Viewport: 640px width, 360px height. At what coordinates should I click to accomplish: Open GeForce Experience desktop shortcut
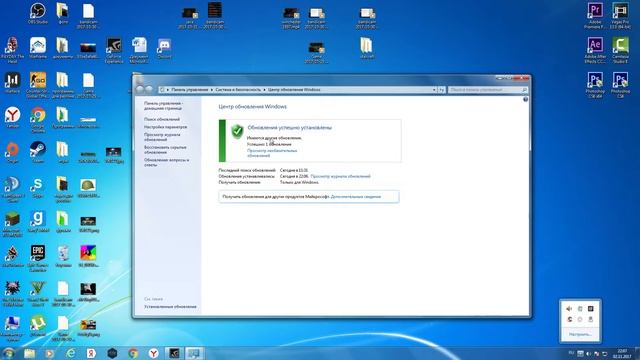pyautogui.click(x=113, y=51)
